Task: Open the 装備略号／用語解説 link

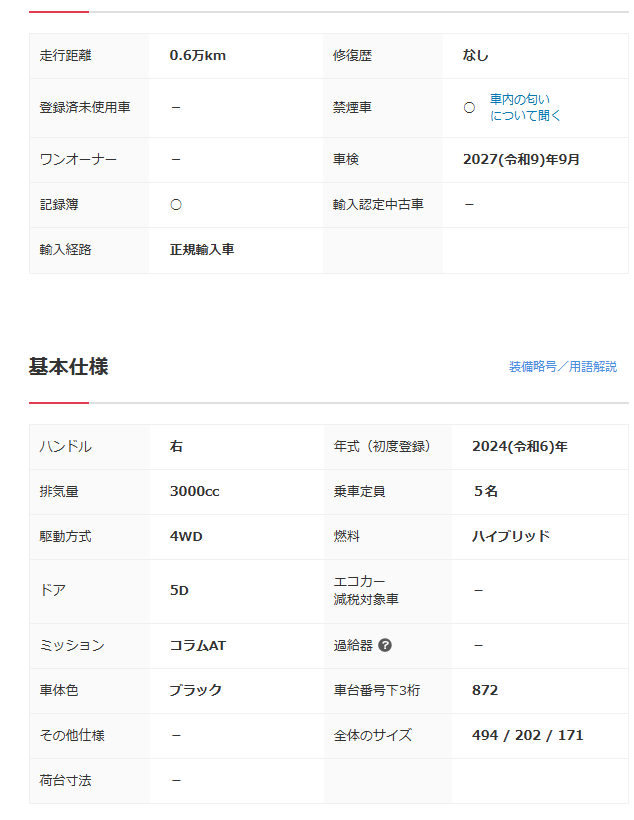Action: tap(562, 367)
